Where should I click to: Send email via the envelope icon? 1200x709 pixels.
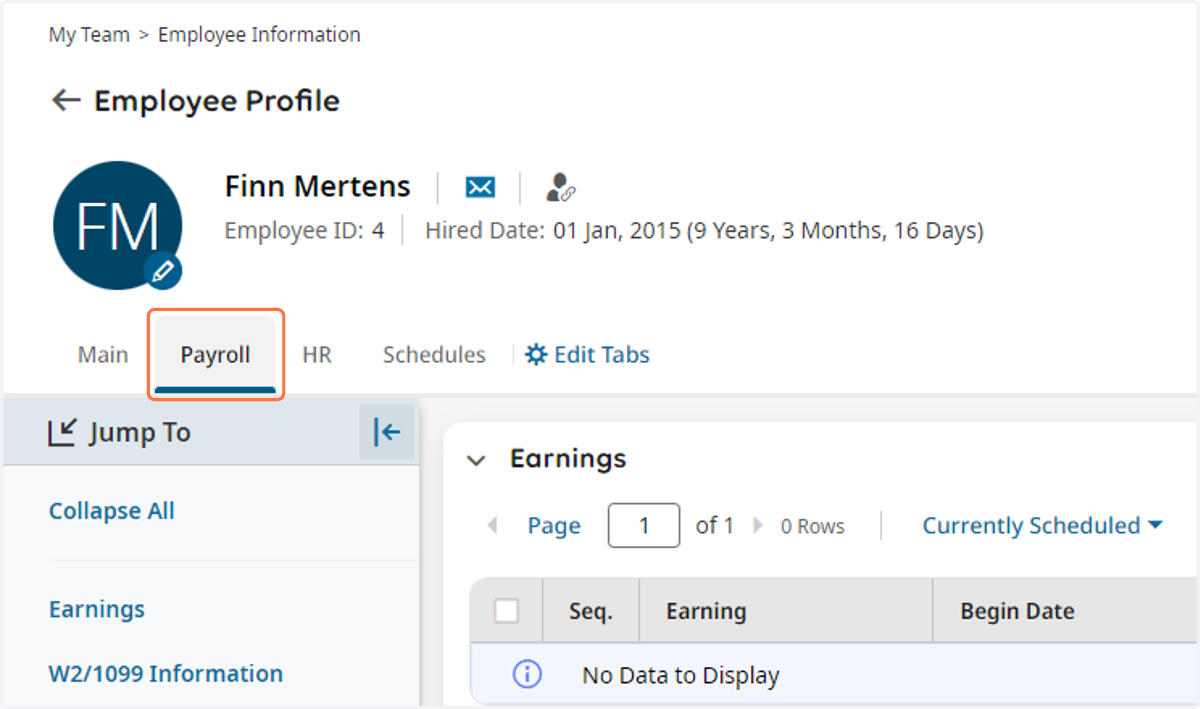481,187
